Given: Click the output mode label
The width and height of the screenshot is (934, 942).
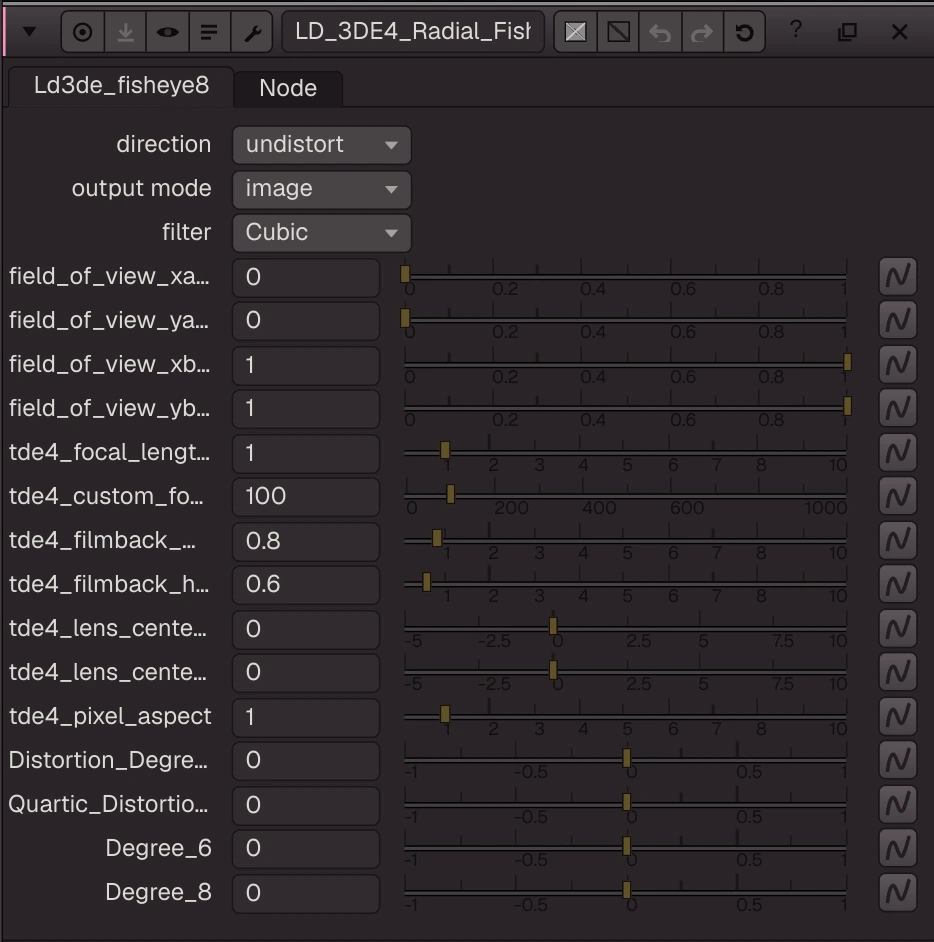Looking at the screenshot, I should (141, 189).
